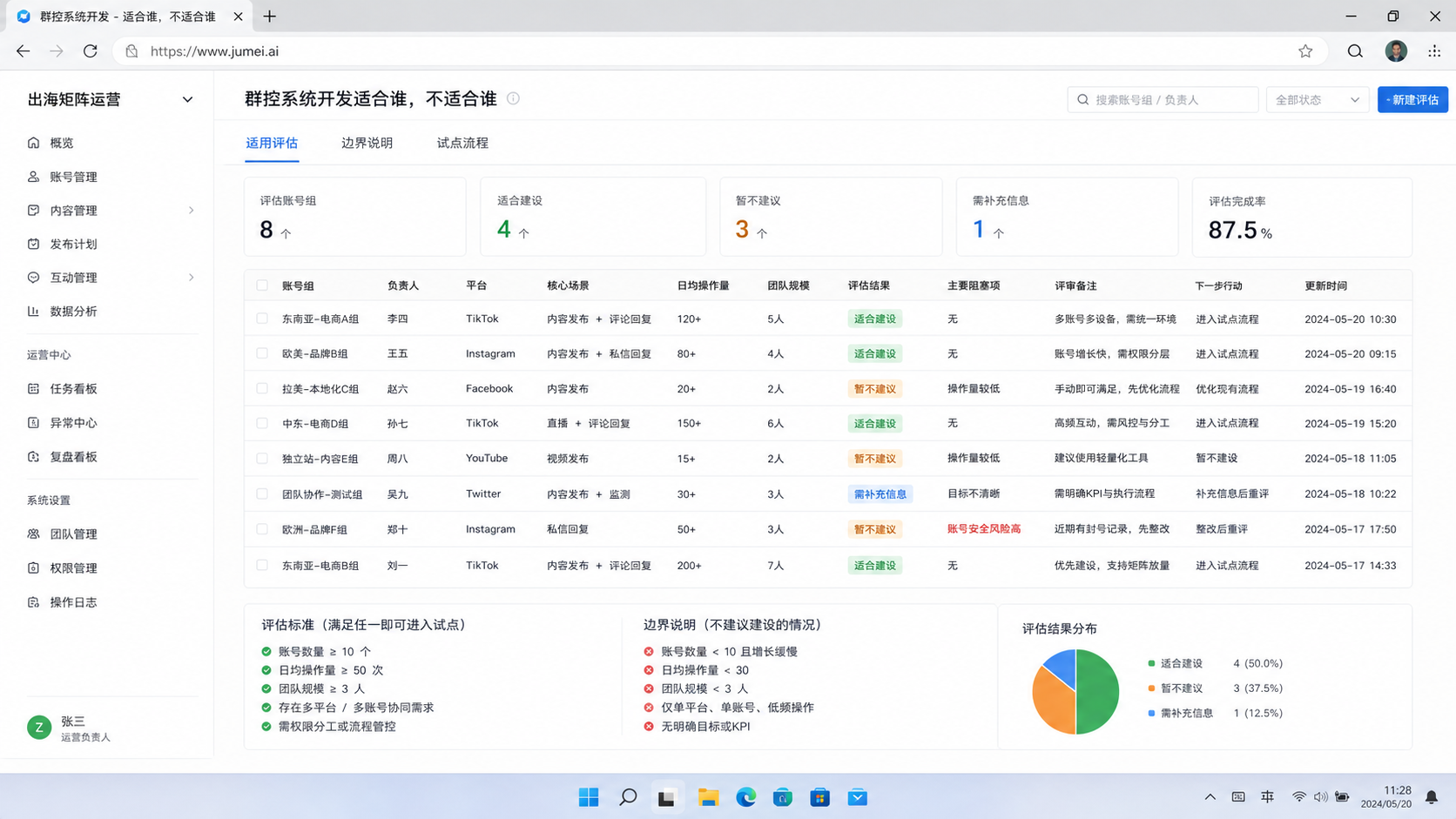Open the 全部状态 status filter dropdown
The image size is (1456, 819).
point(1317,100)
